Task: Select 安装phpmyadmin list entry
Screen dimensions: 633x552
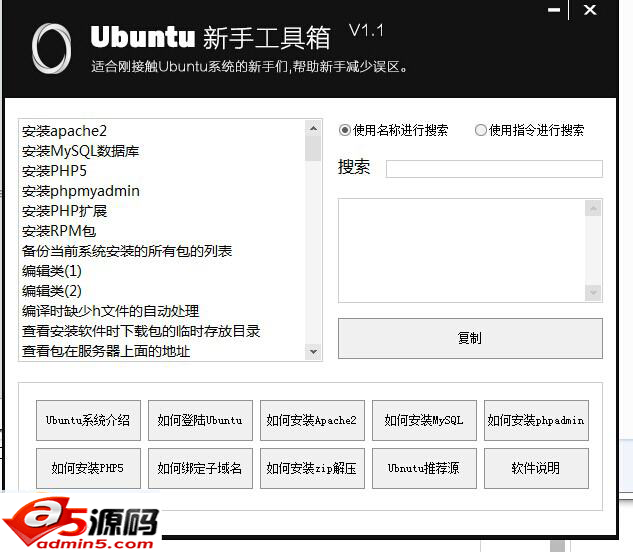Action: click(x=162, y=191)
